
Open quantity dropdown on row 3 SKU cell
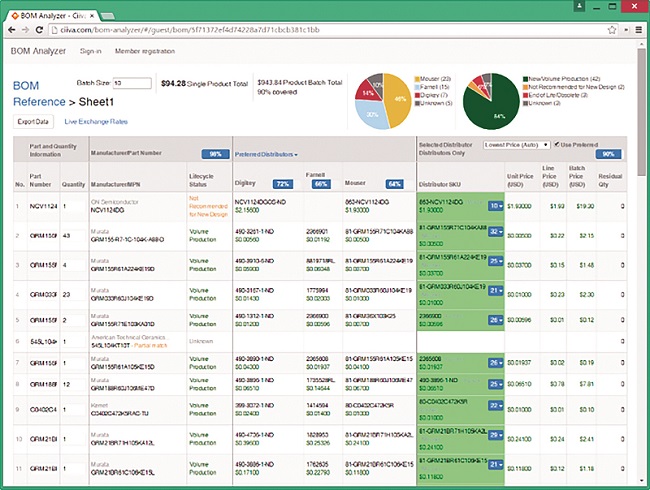[496, 261]
